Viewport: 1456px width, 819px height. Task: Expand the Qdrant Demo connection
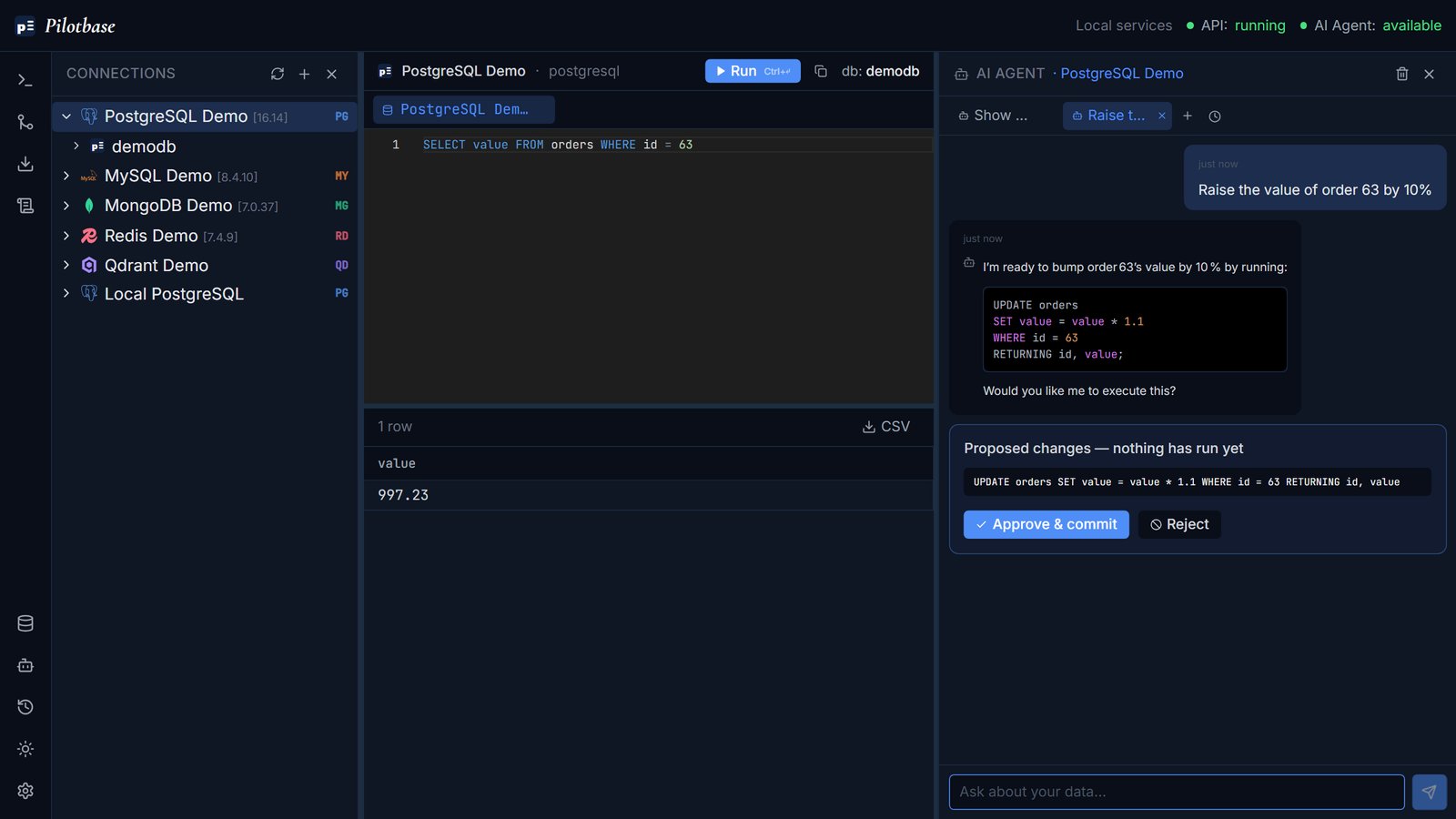(66, 265)
